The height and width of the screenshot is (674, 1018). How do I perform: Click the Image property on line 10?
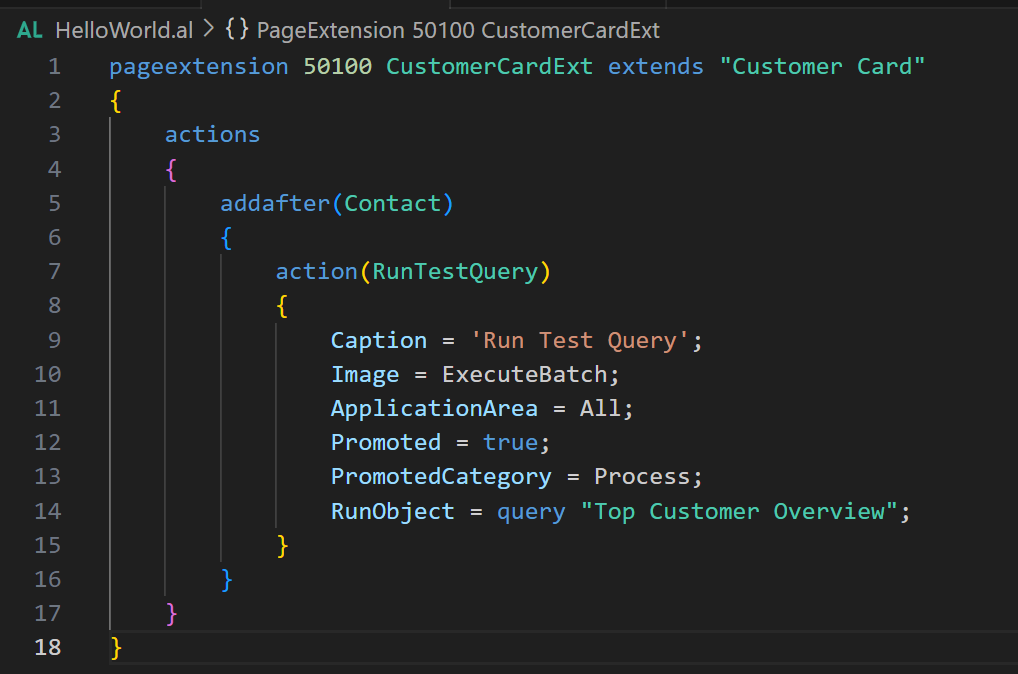(x=365, y=375)
